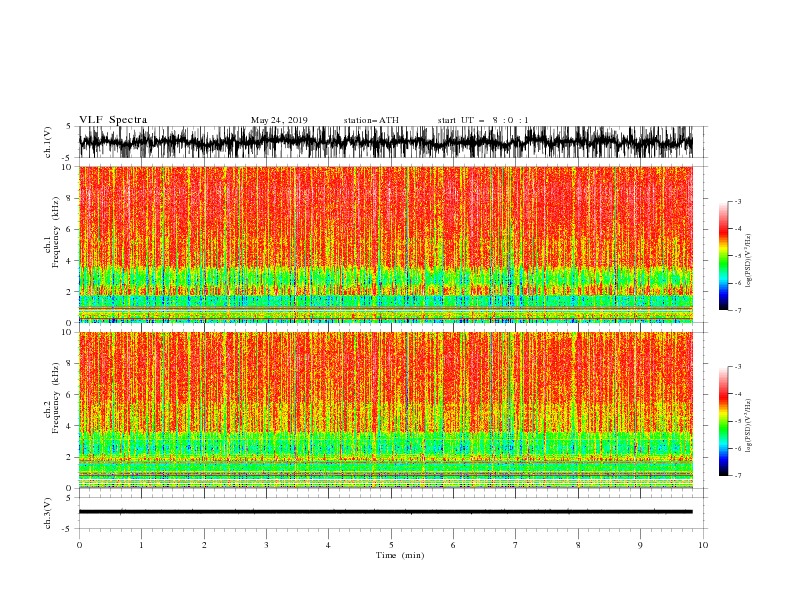Click the "ch.3(V)" waveform axis label

pyautogui.click(x=48, y=513)
